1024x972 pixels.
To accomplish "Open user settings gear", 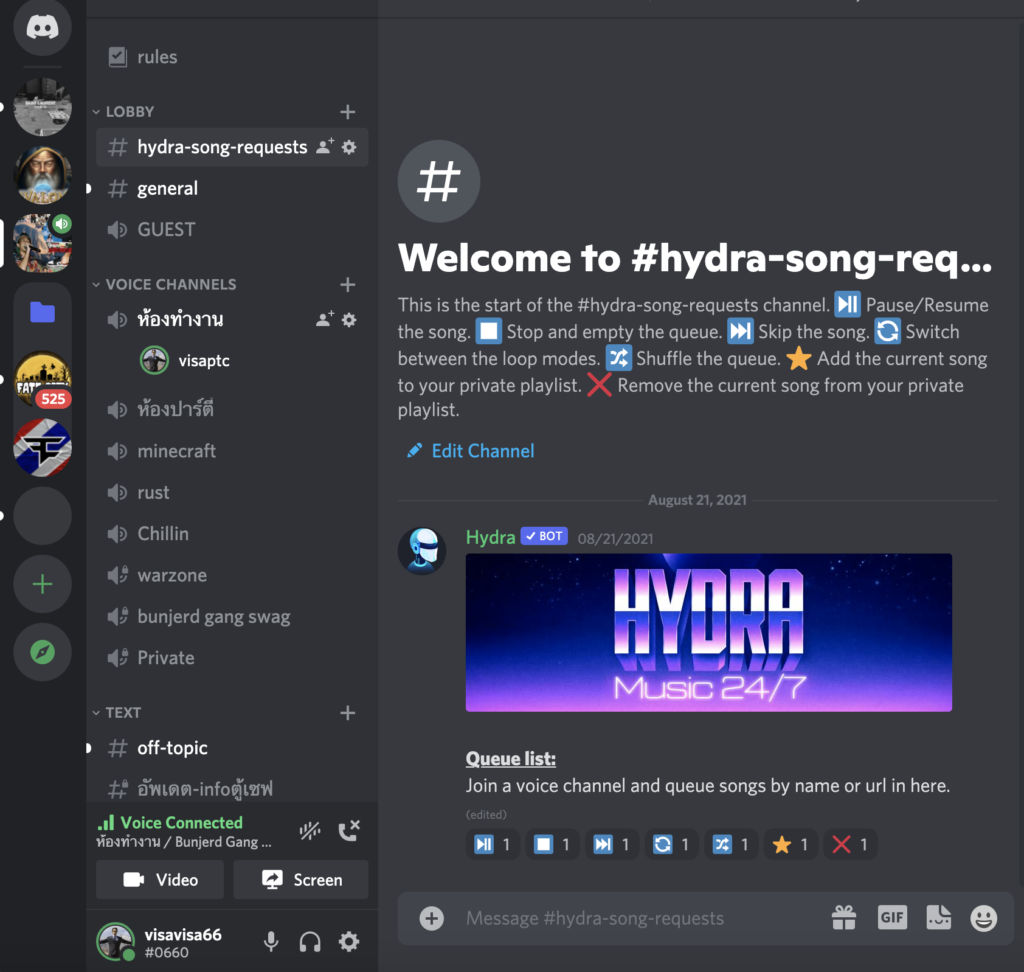I will pyautogui.click(x=349, y=941).
